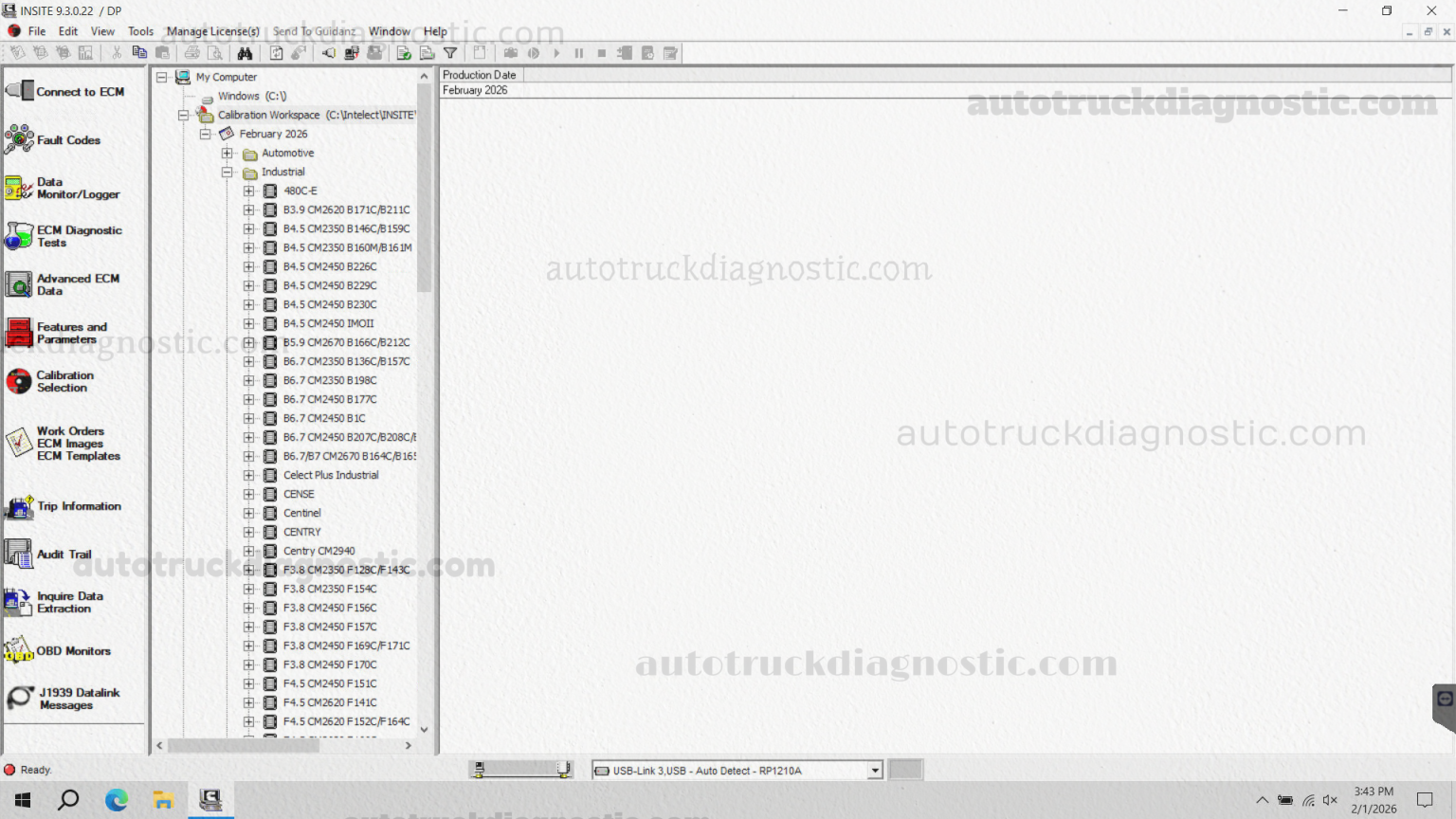Screen dimensions: 1456x819
Task: Collapse the February 2026 node
Action: point(206,134)
